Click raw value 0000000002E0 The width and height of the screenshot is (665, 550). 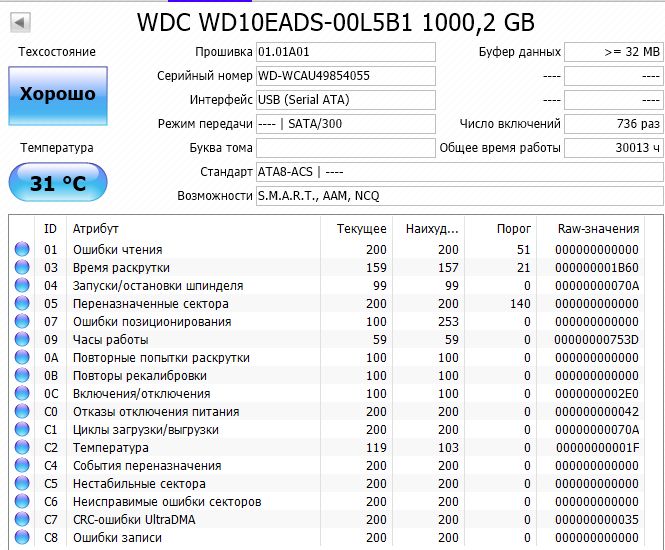[597, 394]
